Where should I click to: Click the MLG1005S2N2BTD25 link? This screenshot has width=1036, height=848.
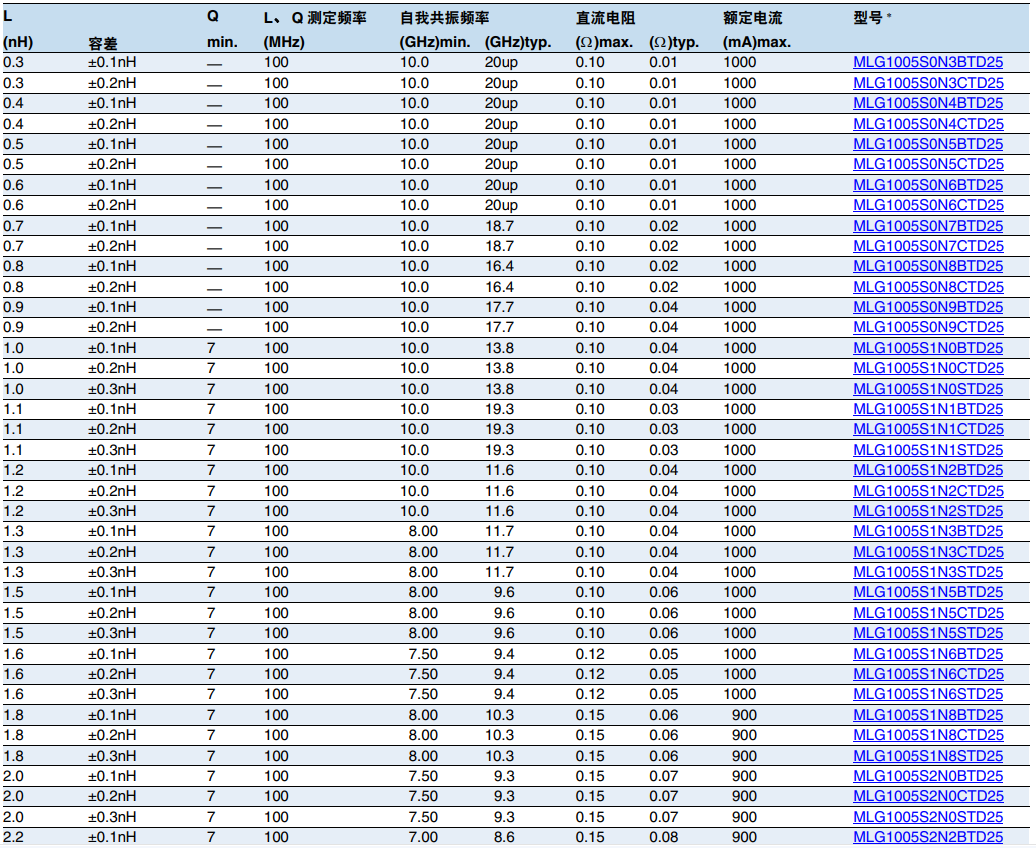coord(928,837)
